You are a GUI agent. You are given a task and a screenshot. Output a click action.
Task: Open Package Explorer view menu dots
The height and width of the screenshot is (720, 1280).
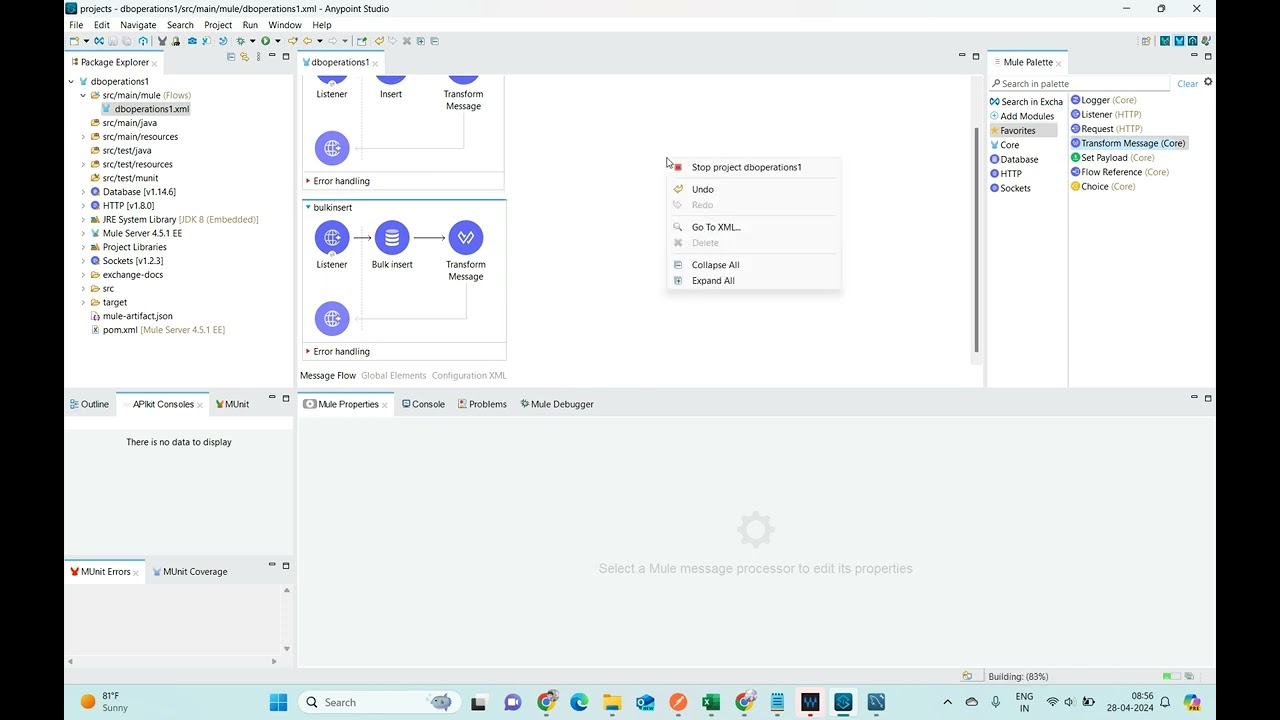click(x=258, y=56)
